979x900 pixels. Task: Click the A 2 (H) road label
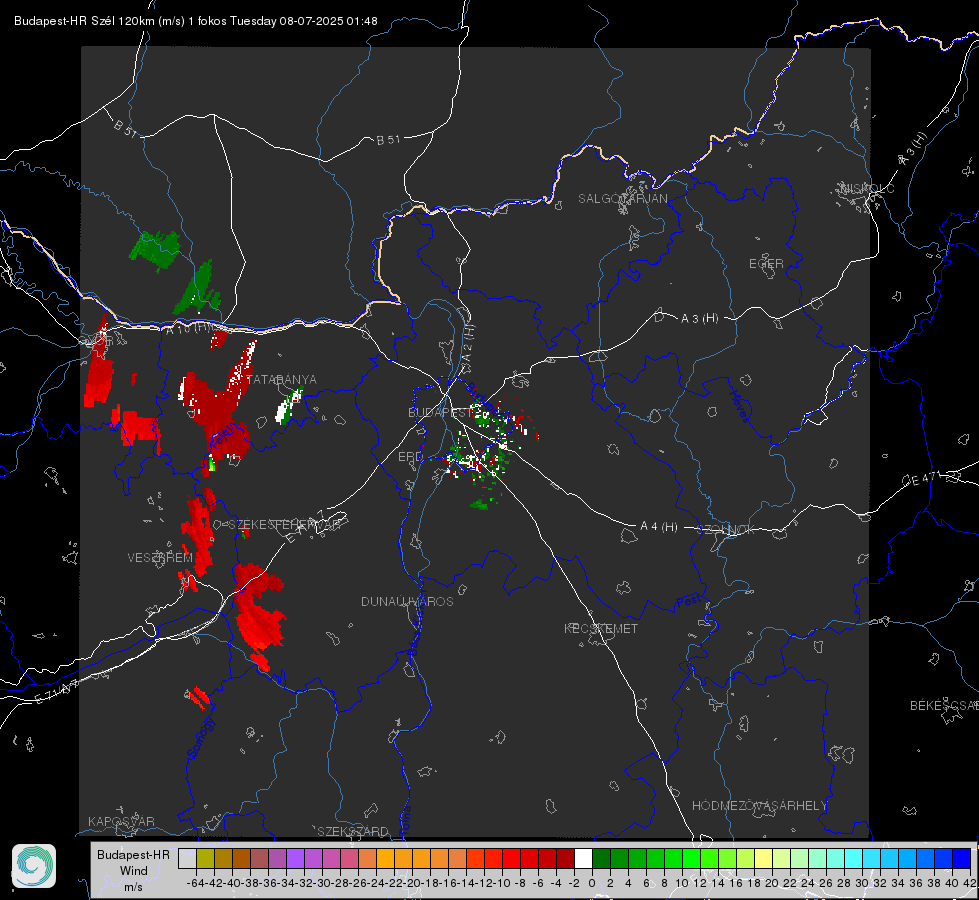[x=468, y=343]
